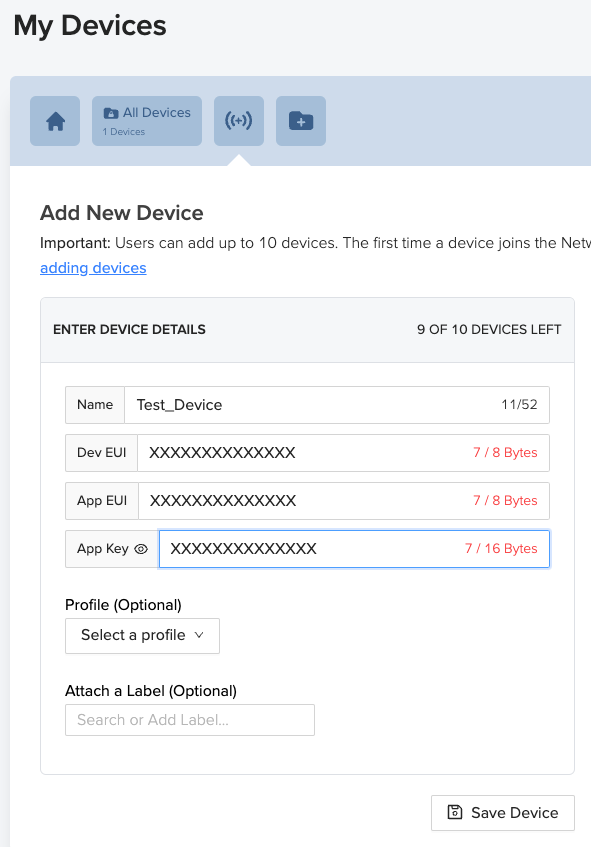Click the 11/52 character counter
Image resolution: width=591 pixels, height=847 pixels.
pyautogui.click(x=519, y=405)
